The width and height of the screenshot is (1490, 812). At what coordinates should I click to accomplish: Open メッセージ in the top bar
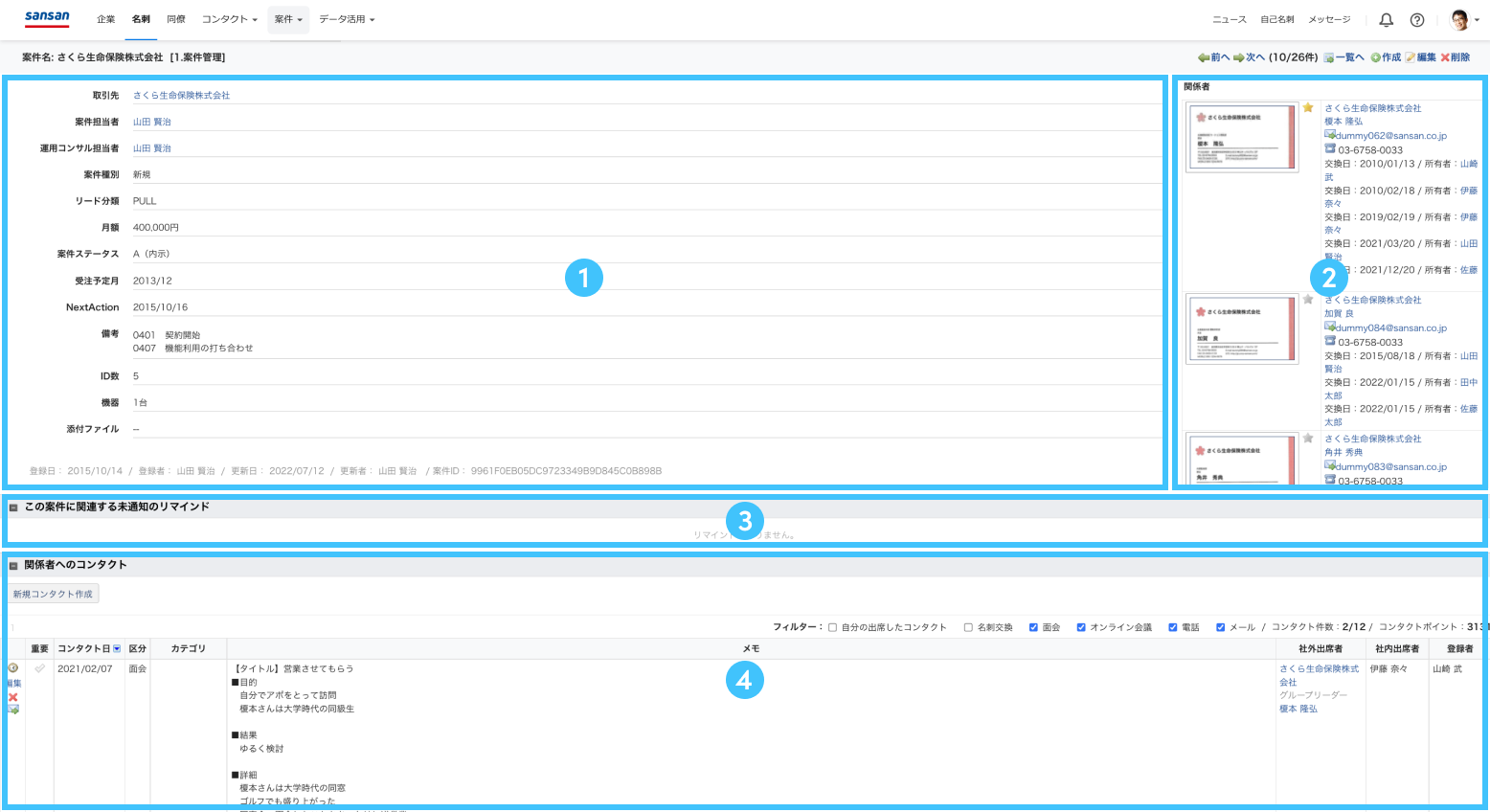coord(1329,19)
